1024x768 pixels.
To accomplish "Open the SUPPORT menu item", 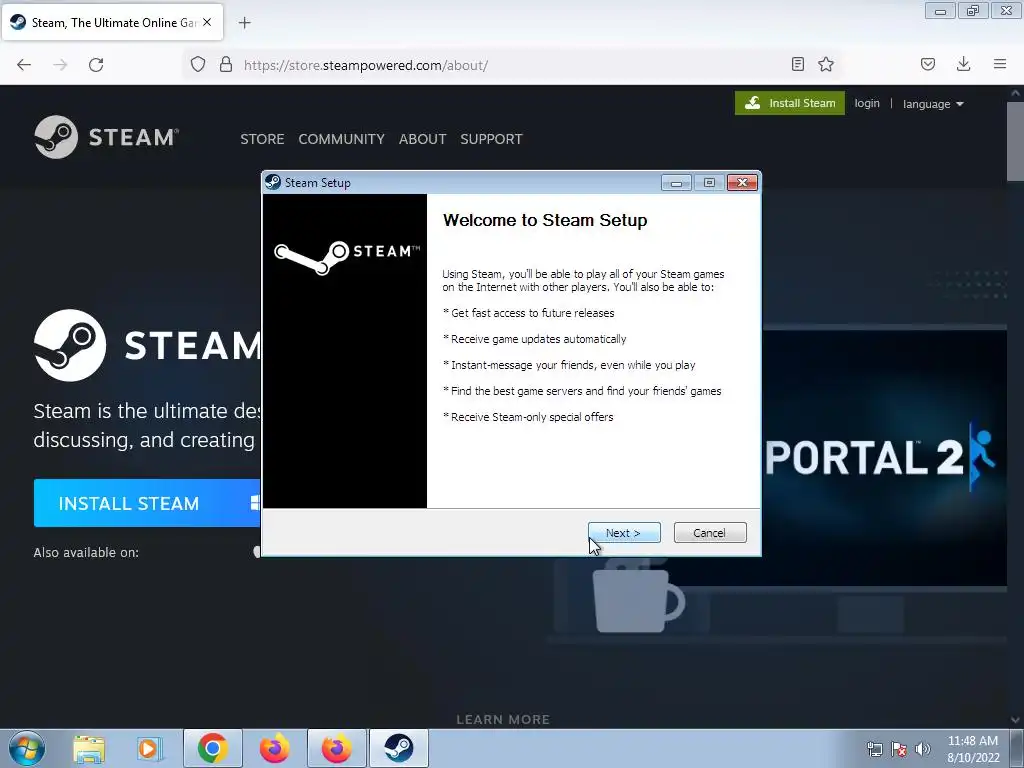I will click(x=491, y=139).
